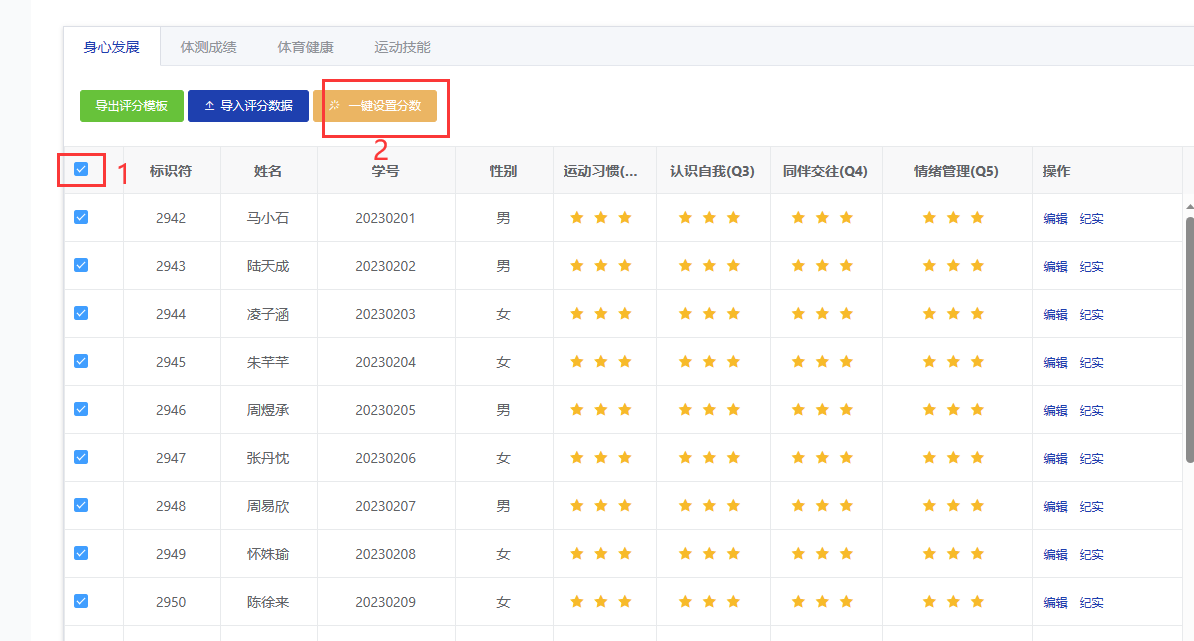Click 编辑 link for 马小石
The height and width of the screenshot is (641, 1194).
(1055, 218)
